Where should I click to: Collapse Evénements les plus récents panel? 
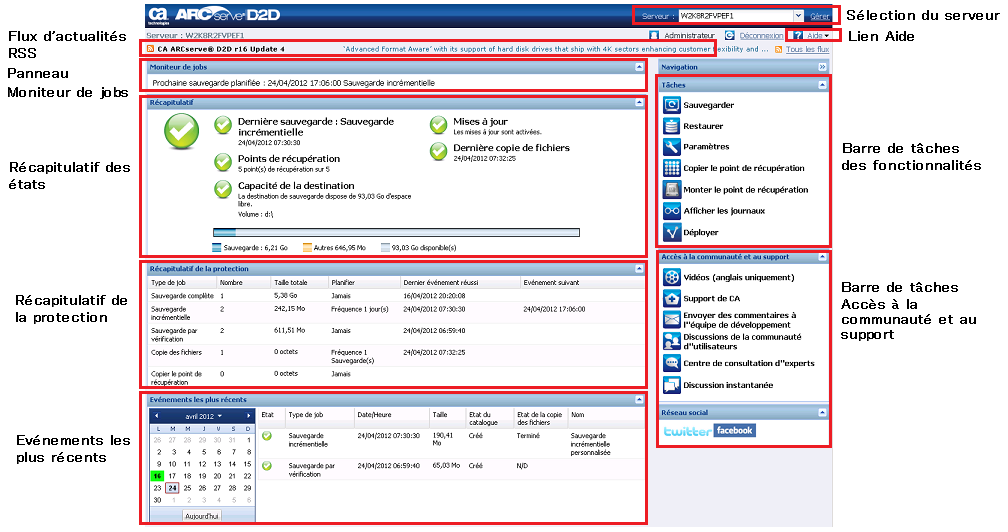point(639,400)
